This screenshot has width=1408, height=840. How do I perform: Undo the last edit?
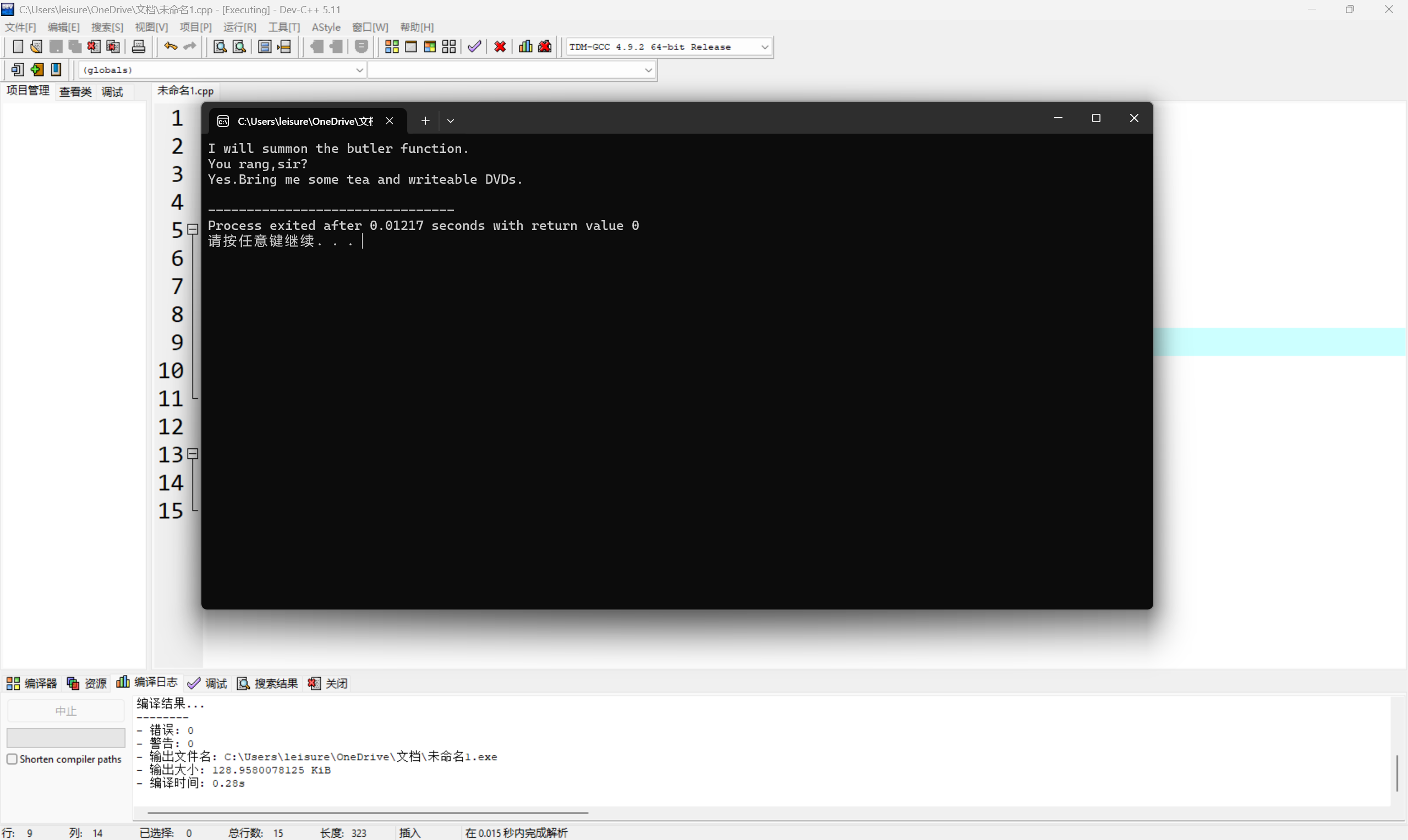[170, 46]
